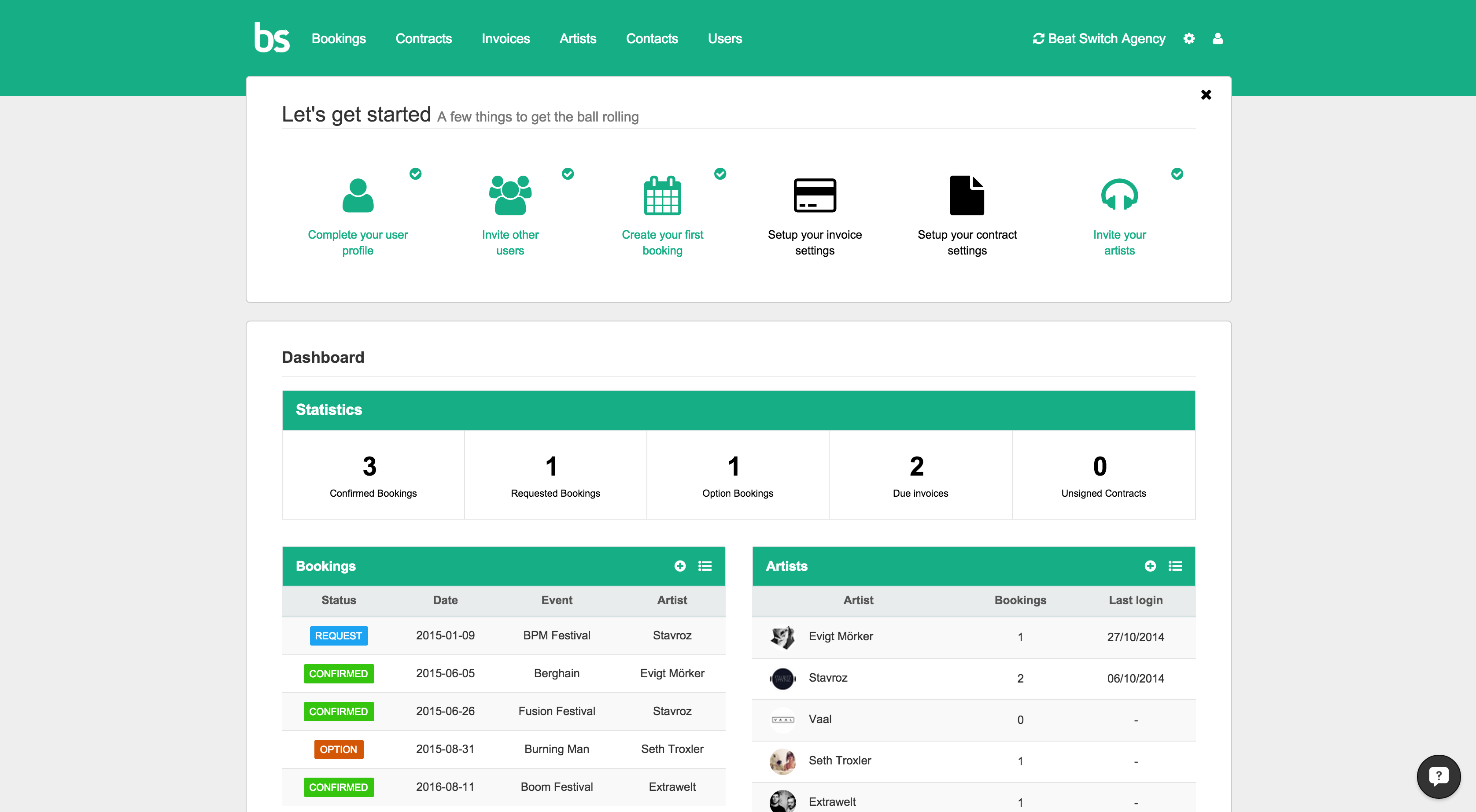Click the credit card invoice settings icon
1476x812 pixels.
pos(814,196)
